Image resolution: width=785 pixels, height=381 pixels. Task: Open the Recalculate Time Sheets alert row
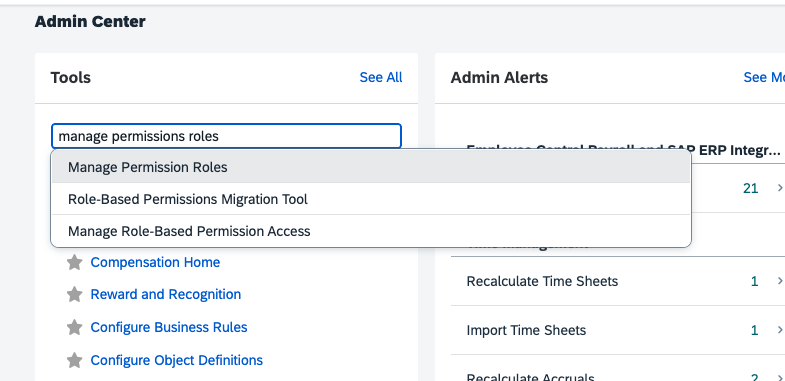tap(618, 281)
